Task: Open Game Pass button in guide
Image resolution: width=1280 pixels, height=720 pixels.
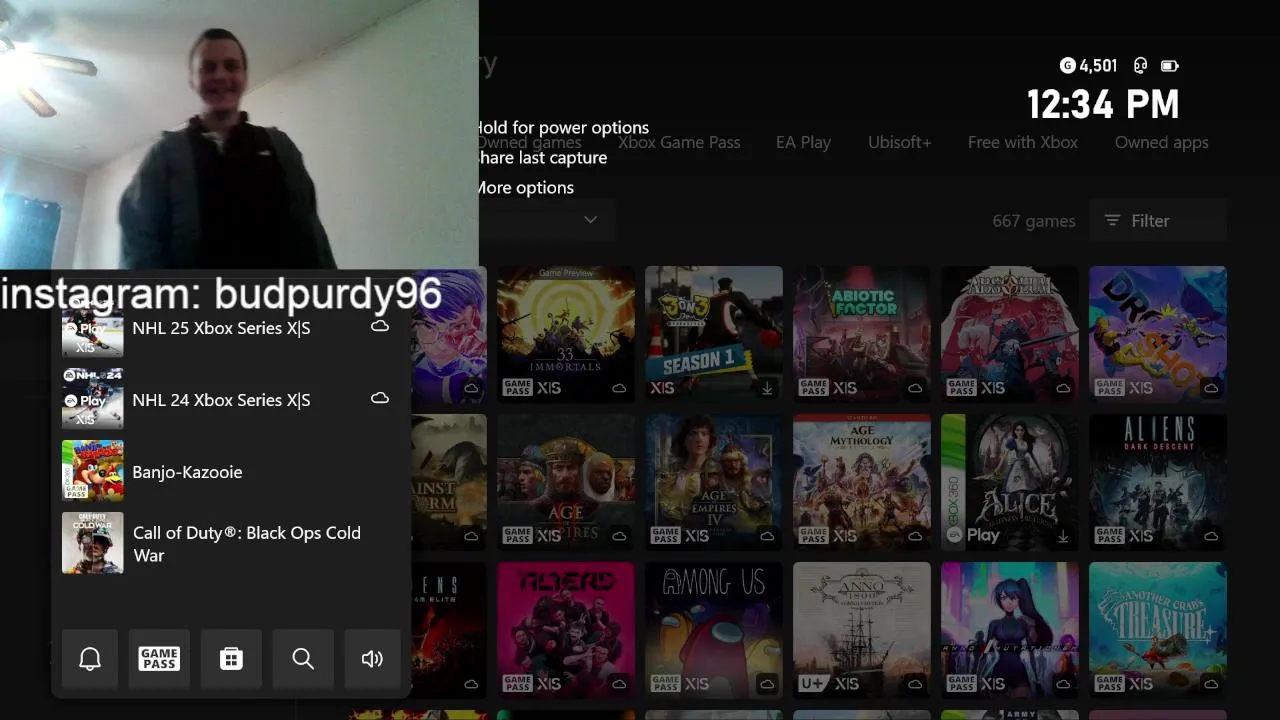Action: coord(159,658)
